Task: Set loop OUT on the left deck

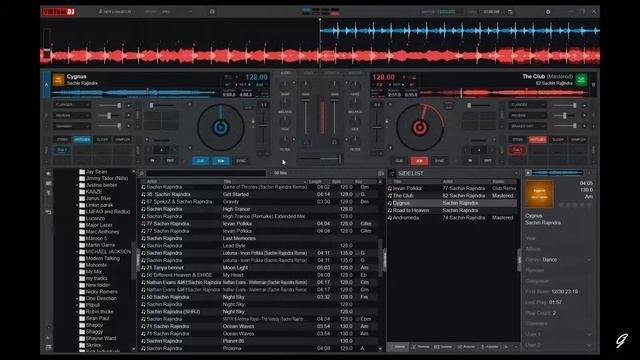Action: (170, 161)
